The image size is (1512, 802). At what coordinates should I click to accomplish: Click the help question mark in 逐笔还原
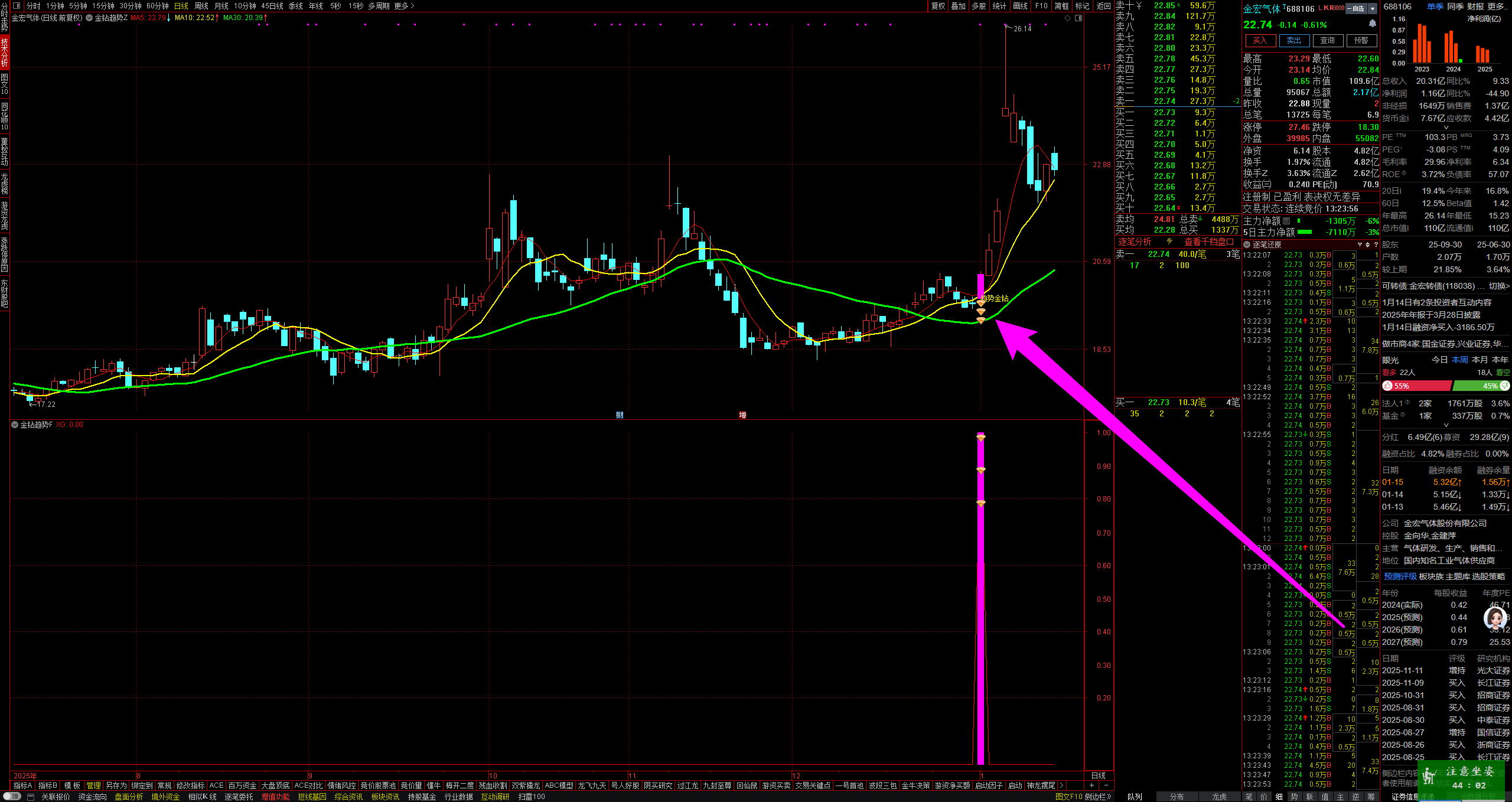pos(1376,244)
